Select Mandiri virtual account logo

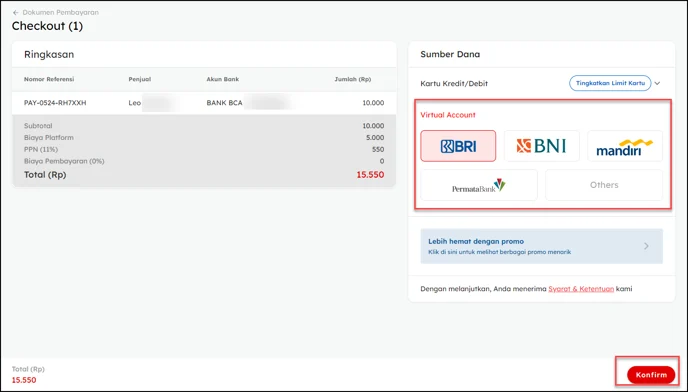pos(625,146)
